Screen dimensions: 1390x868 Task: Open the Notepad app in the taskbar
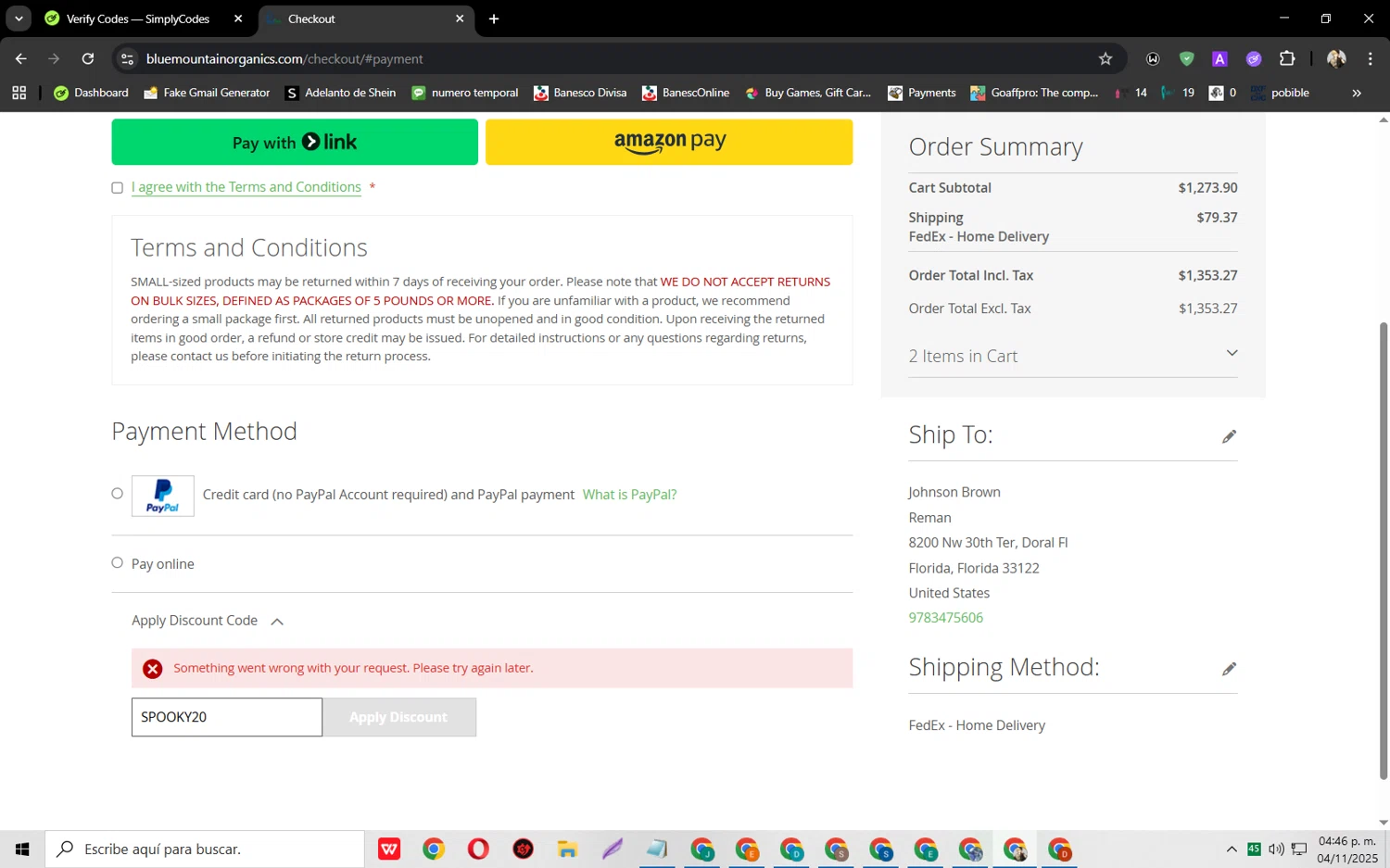(x=657, y=849)
